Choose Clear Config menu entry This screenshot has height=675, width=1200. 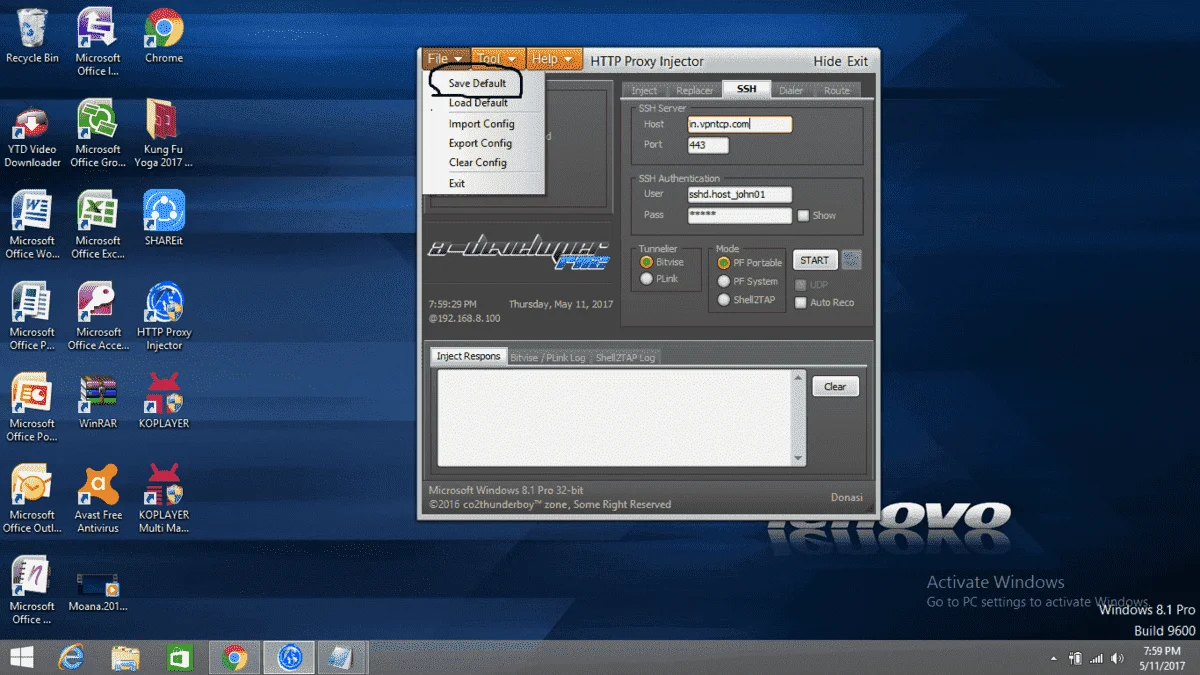[477, 163]
